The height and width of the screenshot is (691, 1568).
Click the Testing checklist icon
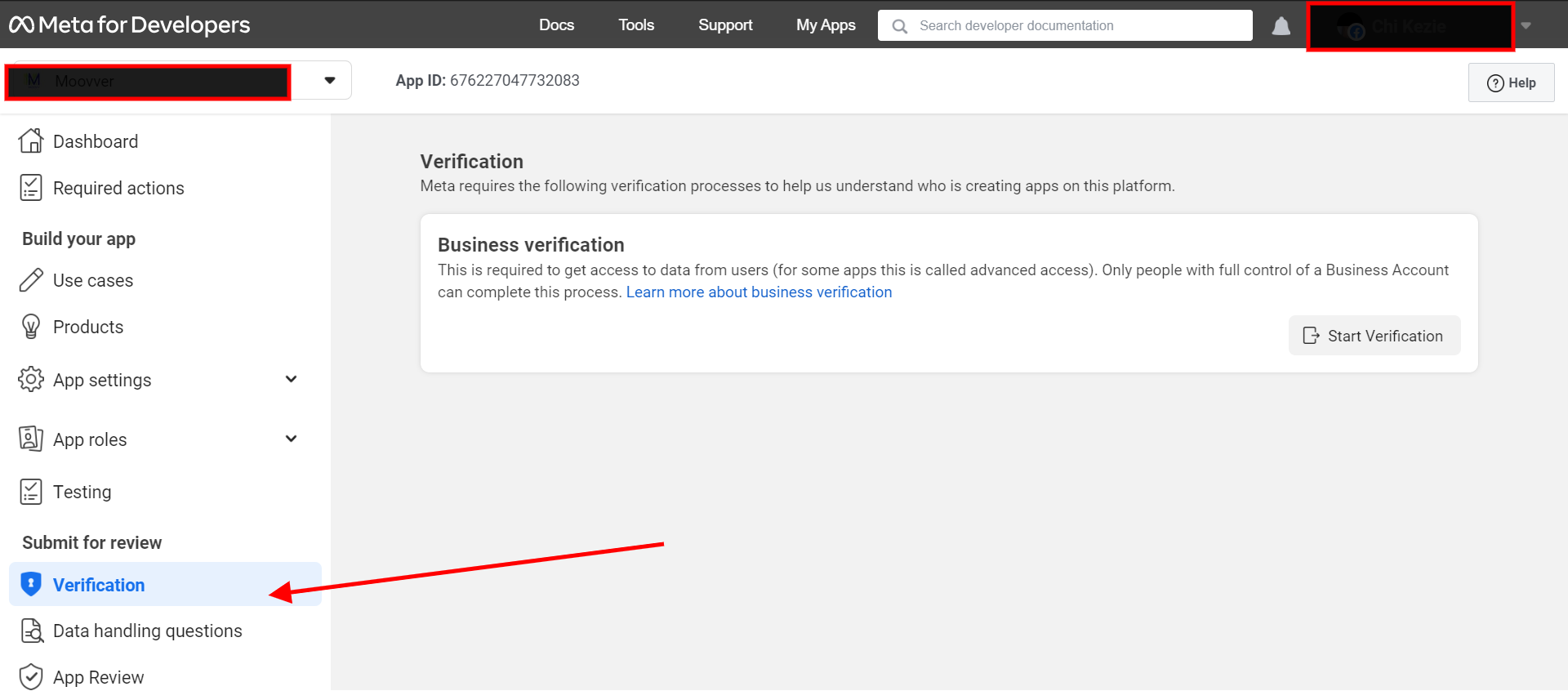(x=31, y=492)
